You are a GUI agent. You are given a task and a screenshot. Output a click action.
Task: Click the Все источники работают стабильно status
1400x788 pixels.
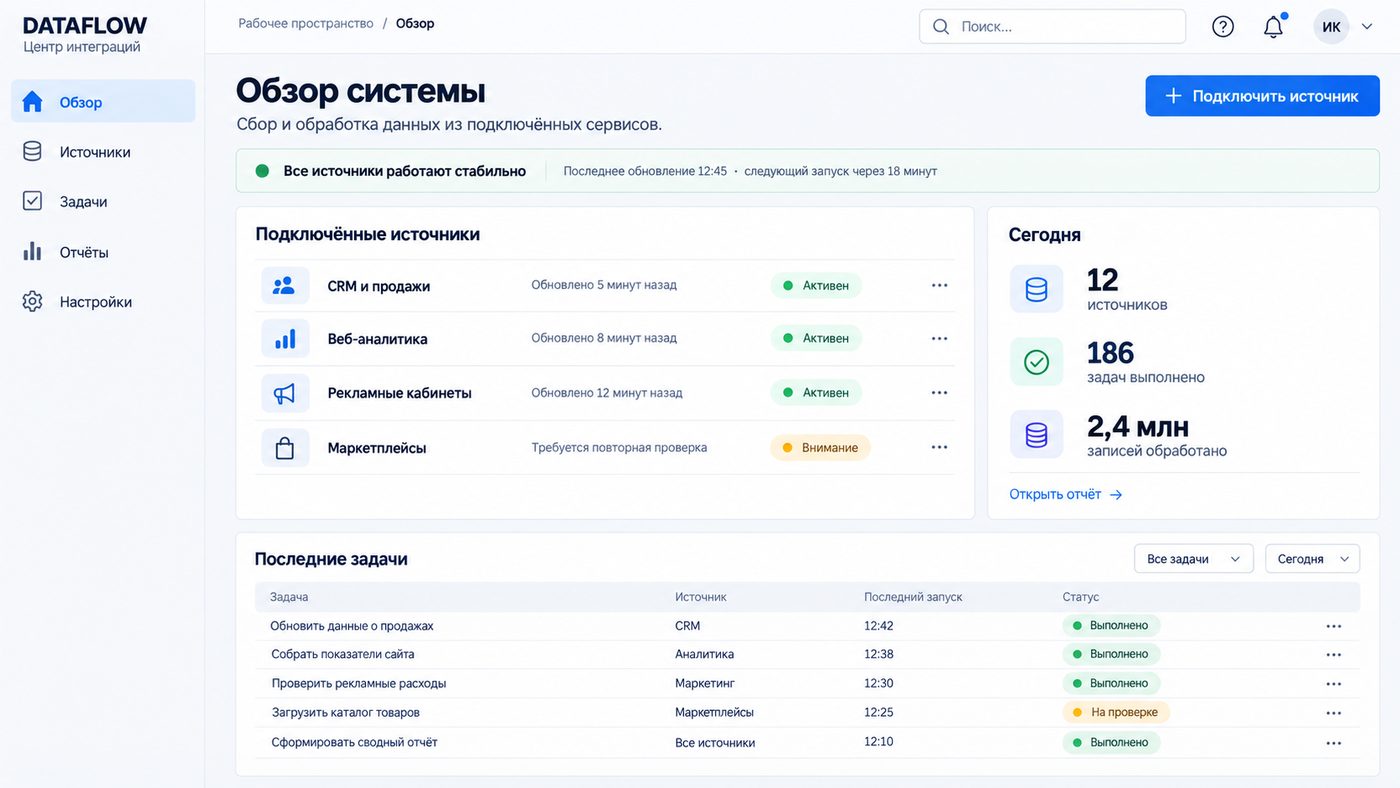(x=404, y=171)
